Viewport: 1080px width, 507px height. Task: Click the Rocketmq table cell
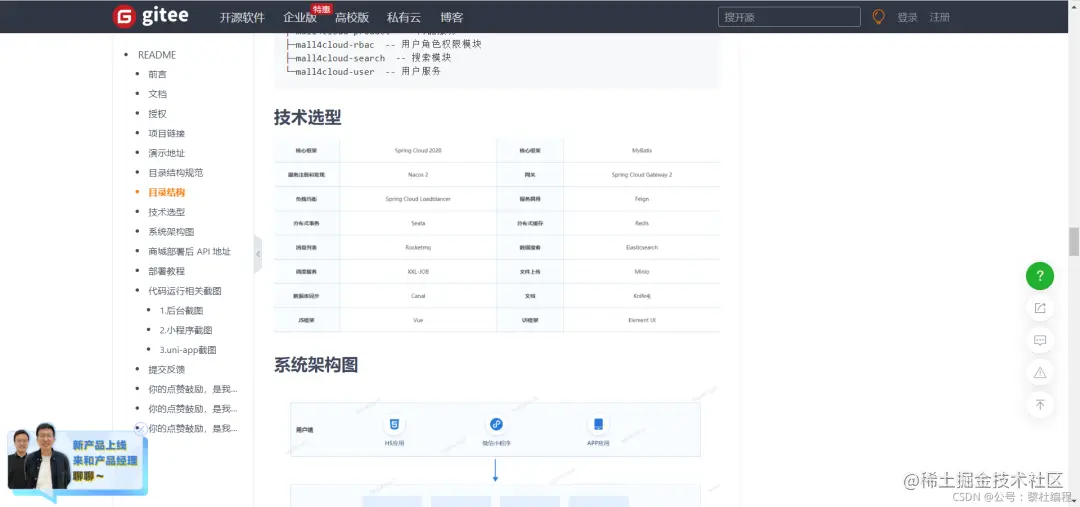pos(418,247)
